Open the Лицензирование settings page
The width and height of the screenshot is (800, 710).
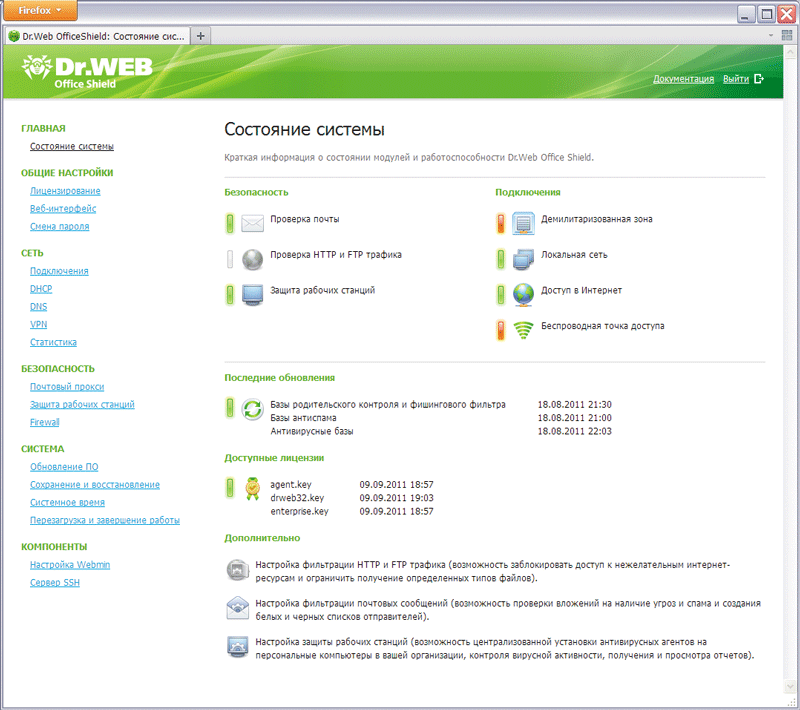[x=65, y=191]
